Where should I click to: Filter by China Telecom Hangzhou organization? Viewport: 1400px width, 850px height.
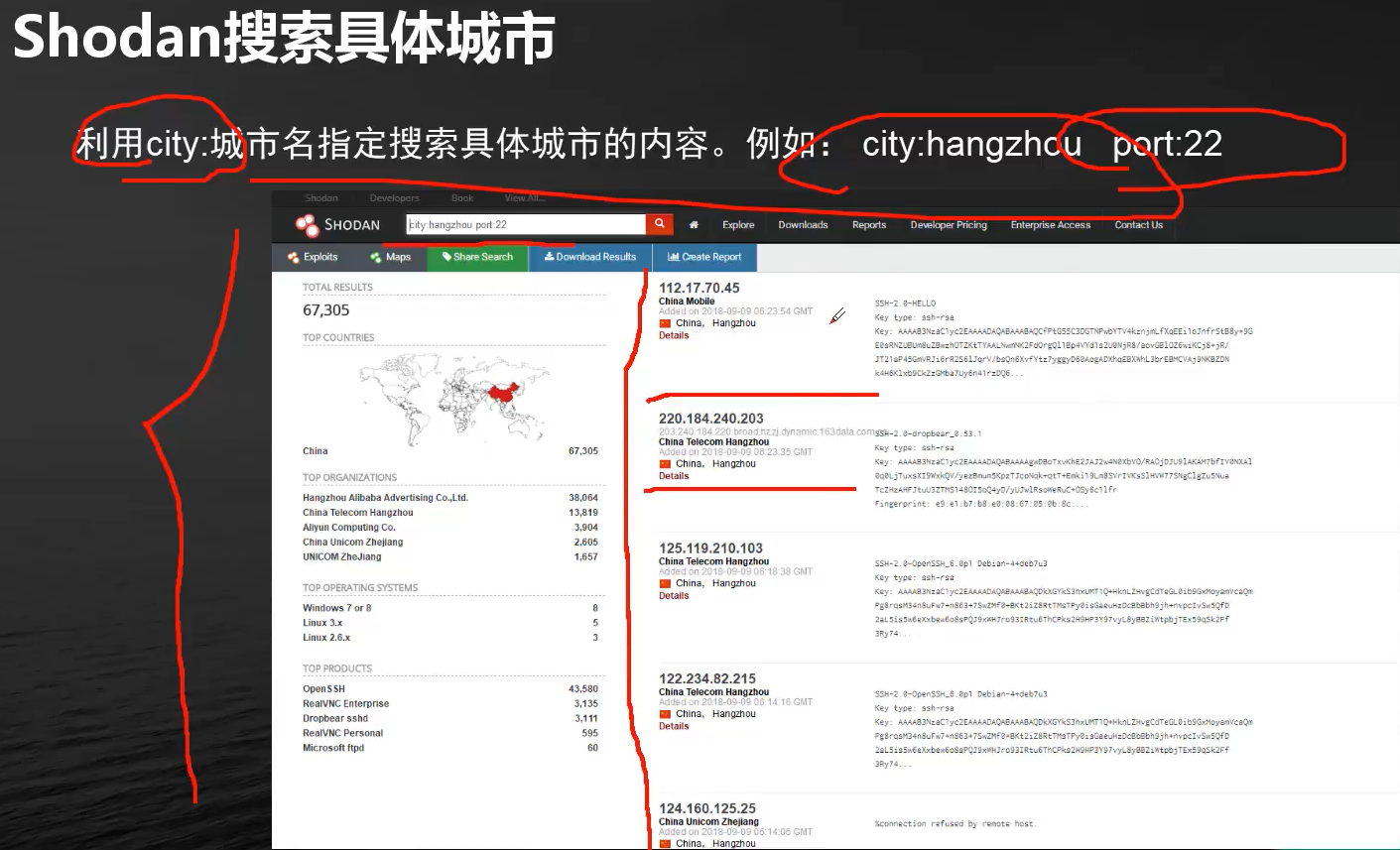pos(357,513)
